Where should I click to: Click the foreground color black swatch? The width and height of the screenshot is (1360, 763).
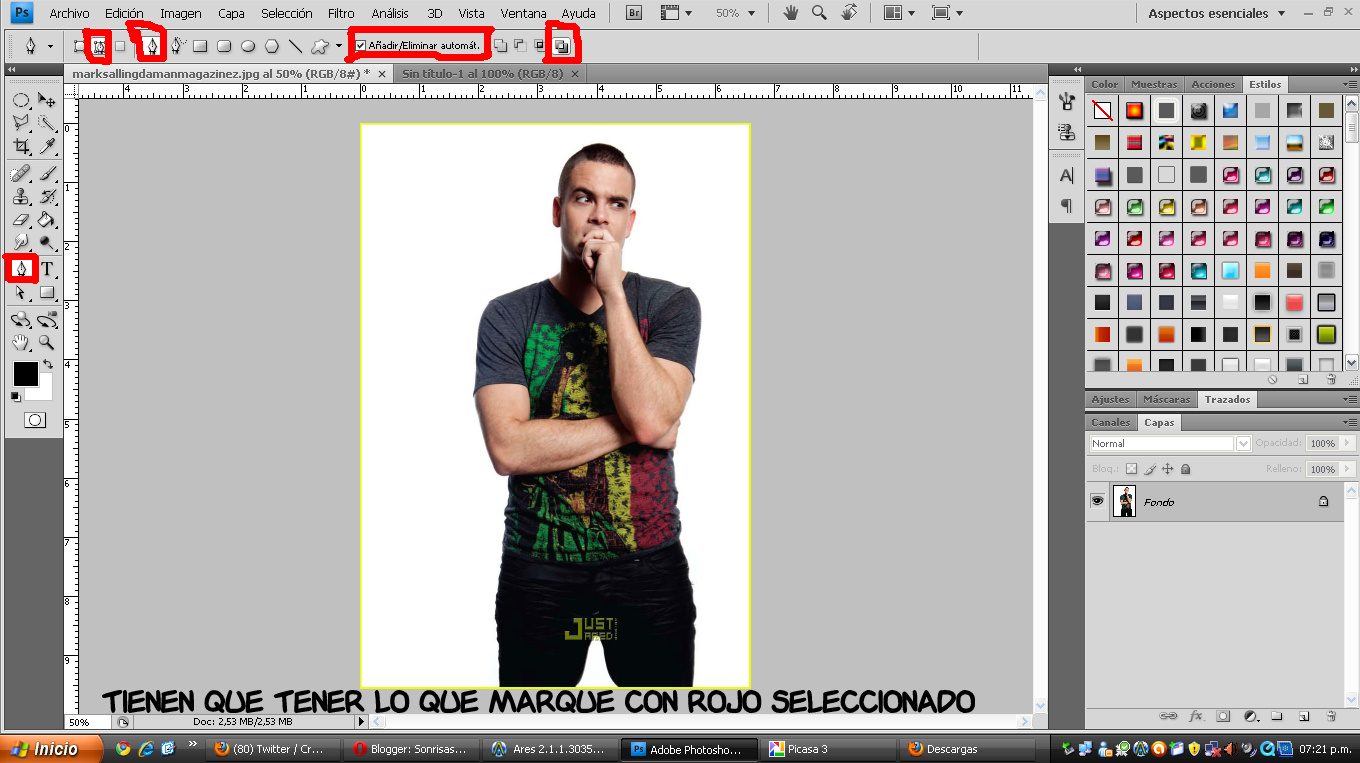[25, 375]
